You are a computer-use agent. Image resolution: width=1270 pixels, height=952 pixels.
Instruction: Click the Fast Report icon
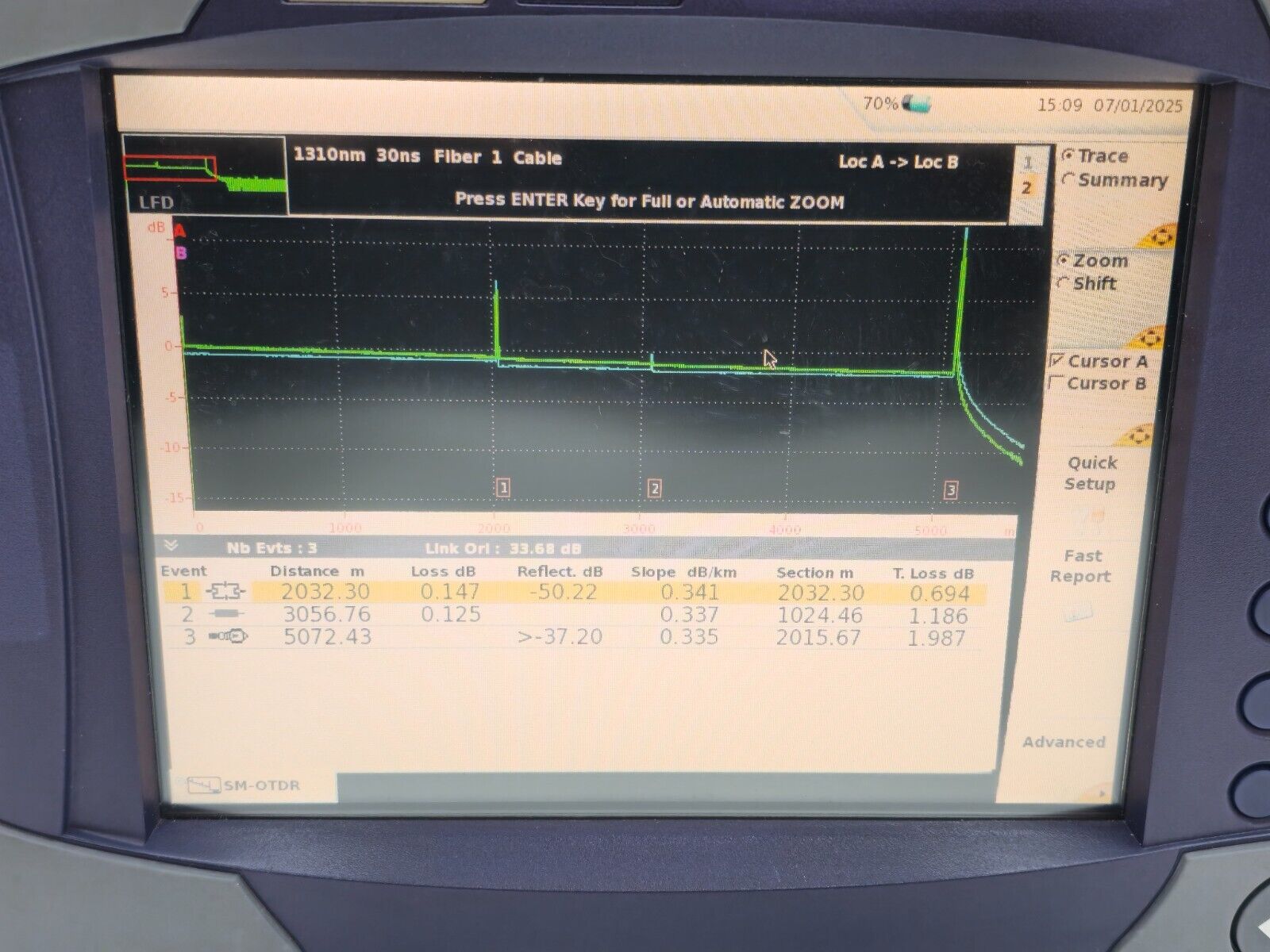coord(1079,611)
